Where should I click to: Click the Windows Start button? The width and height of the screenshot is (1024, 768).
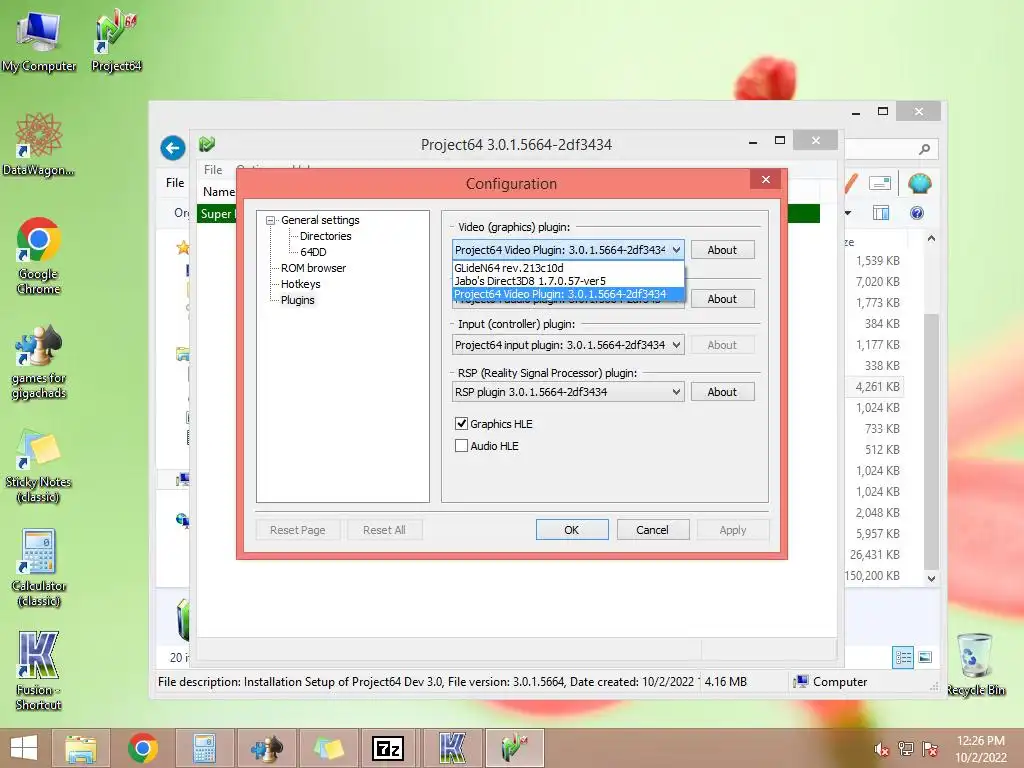24,748
